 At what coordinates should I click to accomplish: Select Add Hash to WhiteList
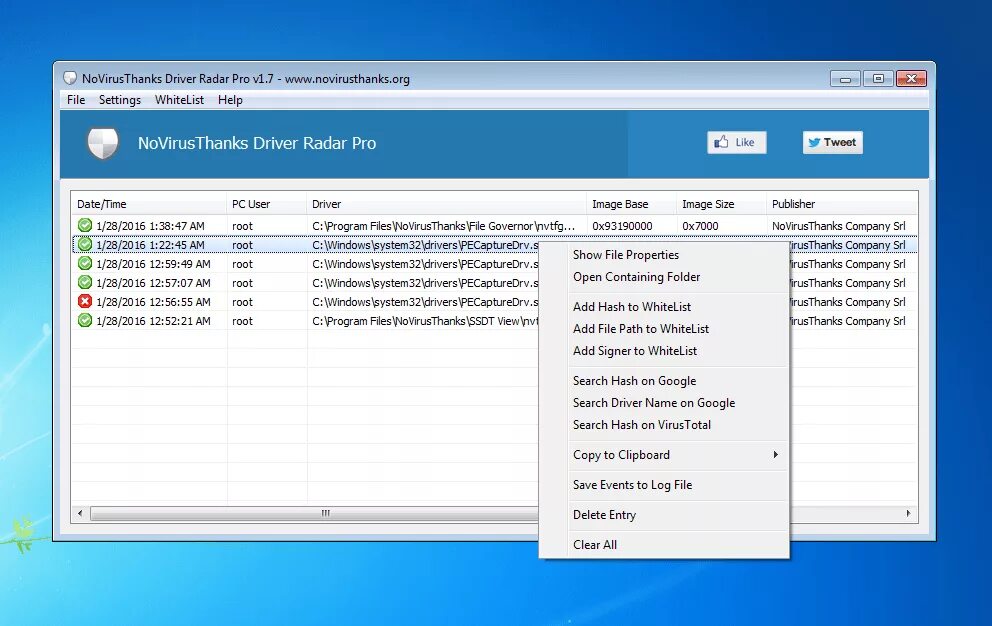click(664, 306)
